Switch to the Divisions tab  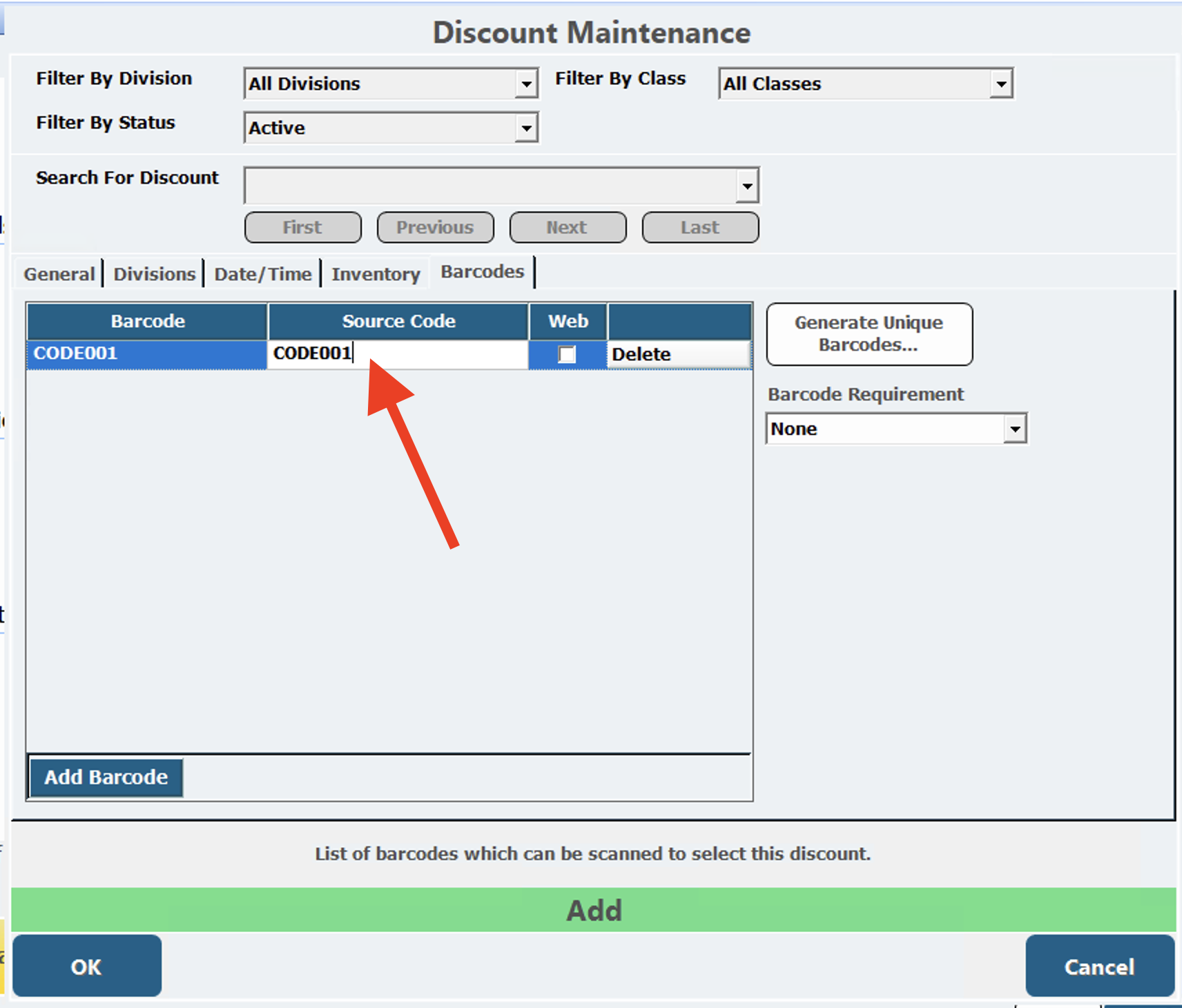pyautogui.click(x=155, y=274)
